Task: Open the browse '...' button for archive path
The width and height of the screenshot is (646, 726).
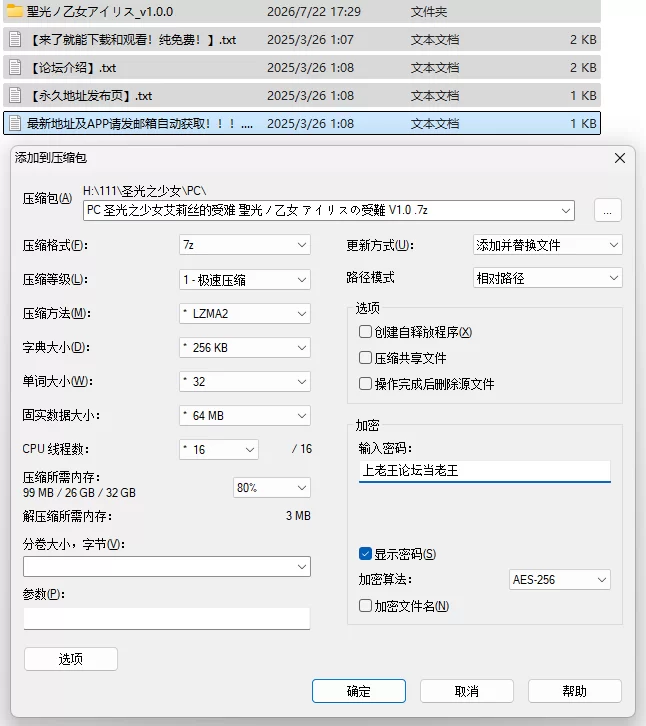Action: (x=608, y=210)
